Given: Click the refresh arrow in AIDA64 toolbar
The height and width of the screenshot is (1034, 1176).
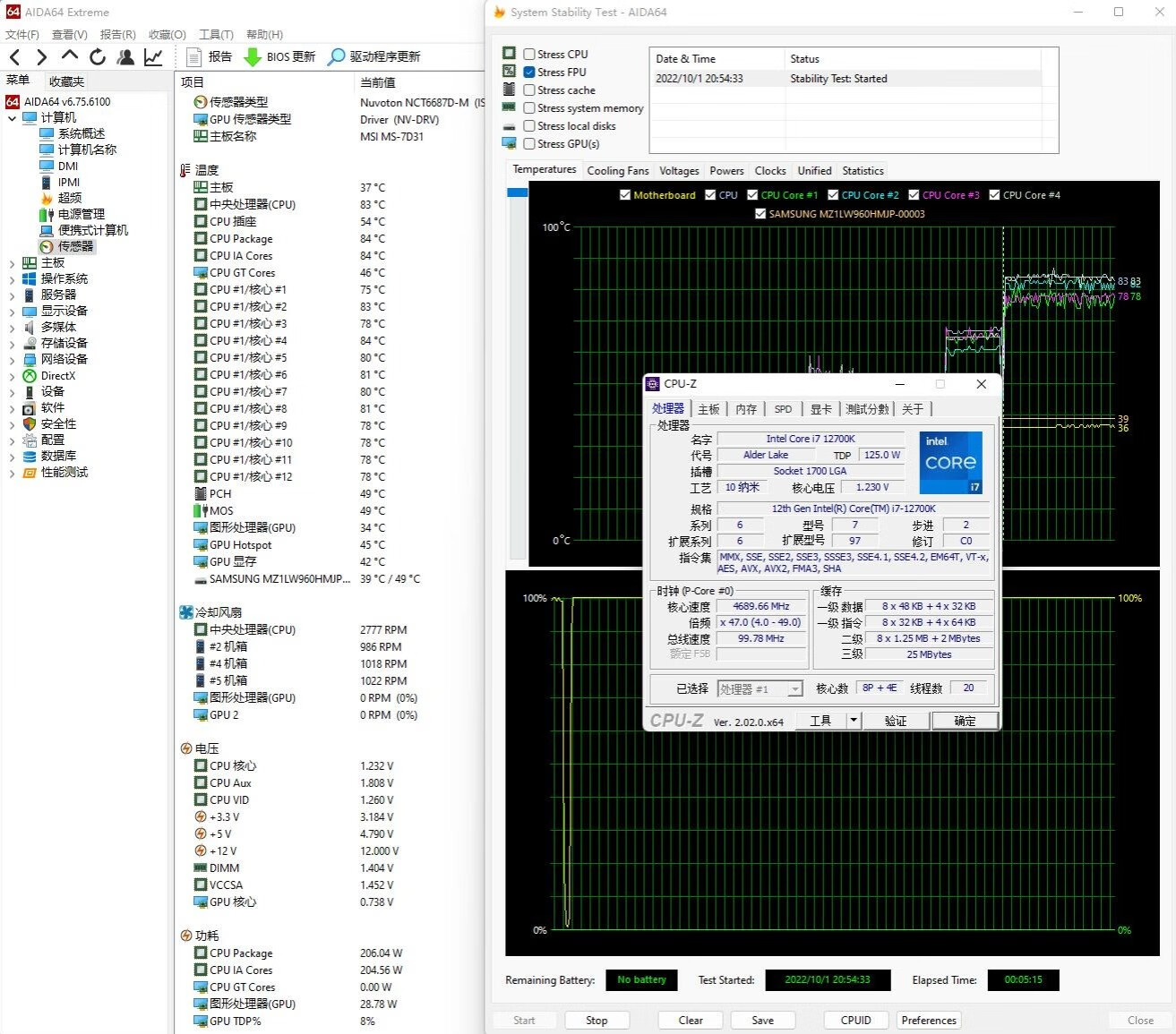Looking at the screenshot, I should (x=98, y=57).
